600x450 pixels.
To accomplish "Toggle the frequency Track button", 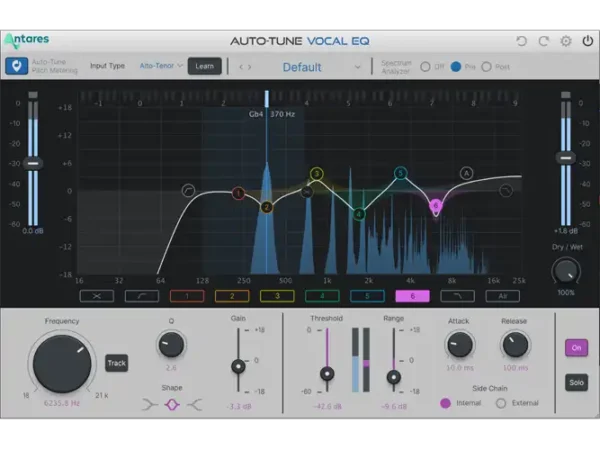I will [117, 363].
